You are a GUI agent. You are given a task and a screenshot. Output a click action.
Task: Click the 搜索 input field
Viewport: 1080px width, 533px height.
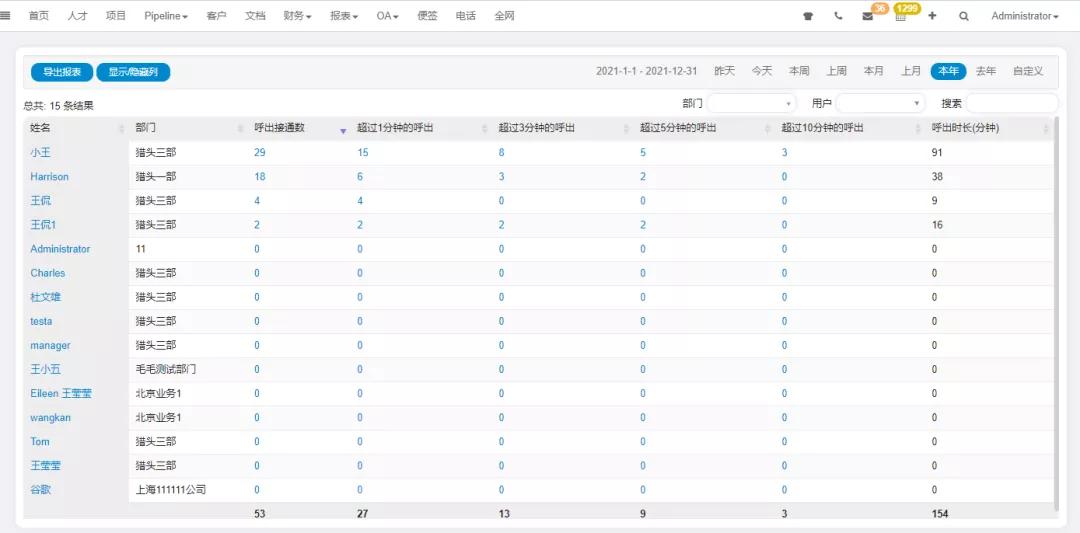coord(1011,103)
